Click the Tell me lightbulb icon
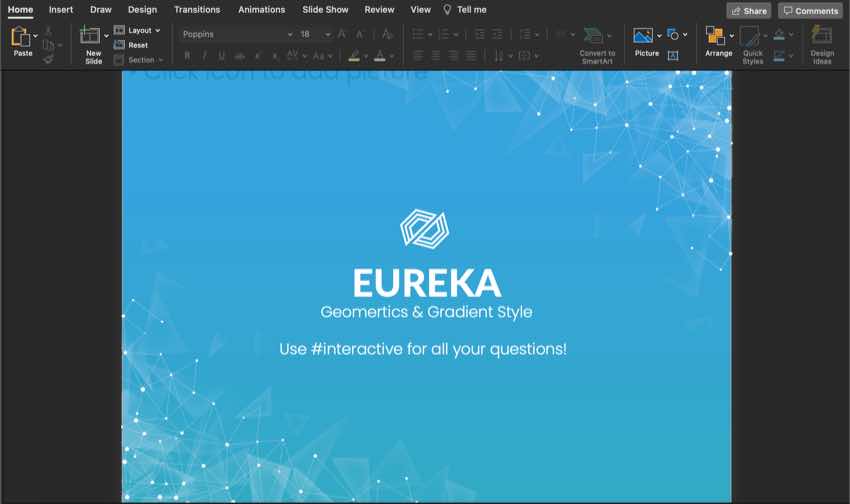Screen dimensions: 850x504 pos(447,10)
